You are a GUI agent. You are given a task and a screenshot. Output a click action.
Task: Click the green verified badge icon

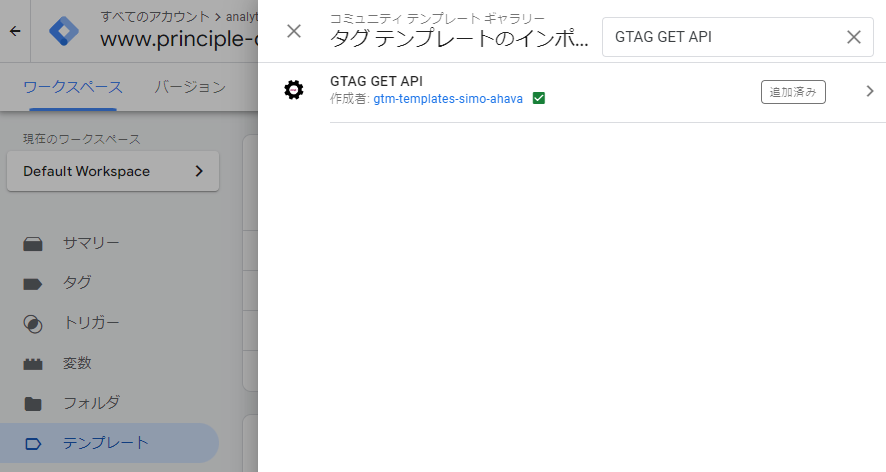pos(539,99)
